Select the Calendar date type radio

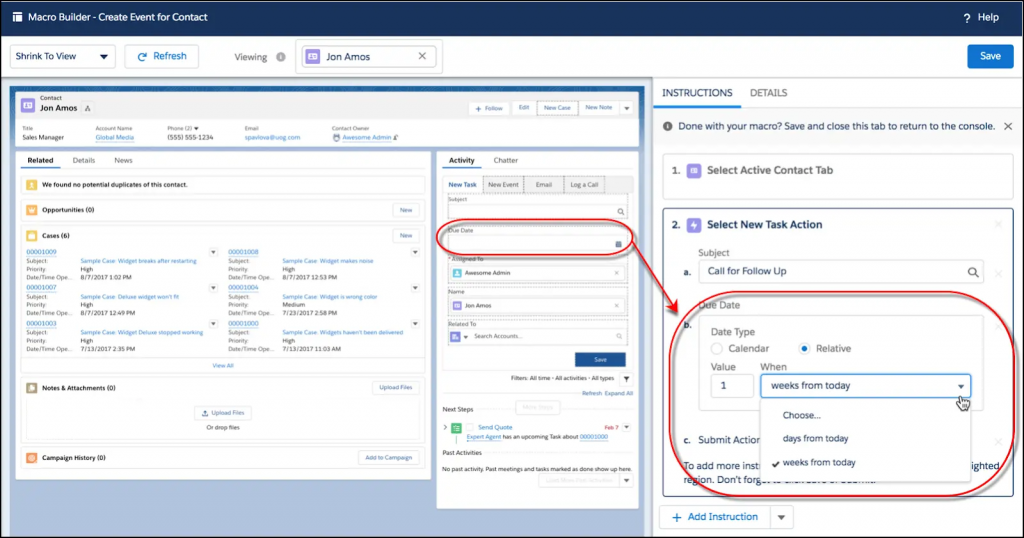[x=717, y=349]
